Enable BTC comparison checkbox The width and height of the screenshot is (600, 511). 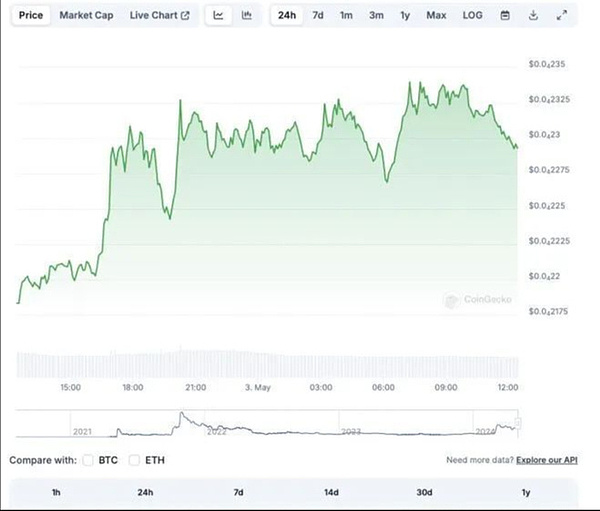pos(89,460)
